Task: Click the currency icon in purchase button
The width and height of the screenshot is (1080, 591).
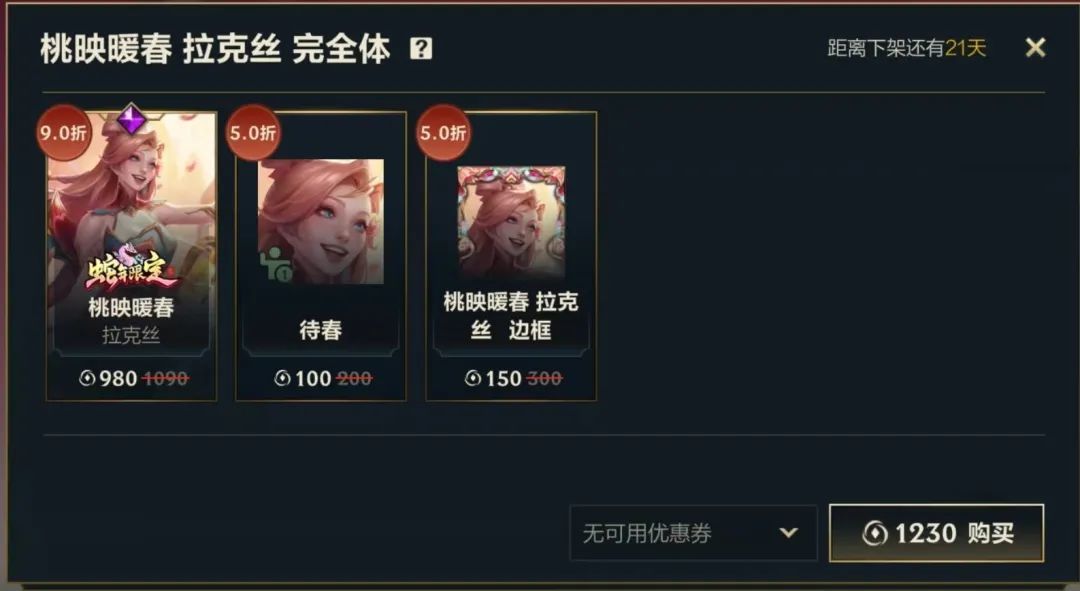Action: pyautogui.click(x=875, y=533)
